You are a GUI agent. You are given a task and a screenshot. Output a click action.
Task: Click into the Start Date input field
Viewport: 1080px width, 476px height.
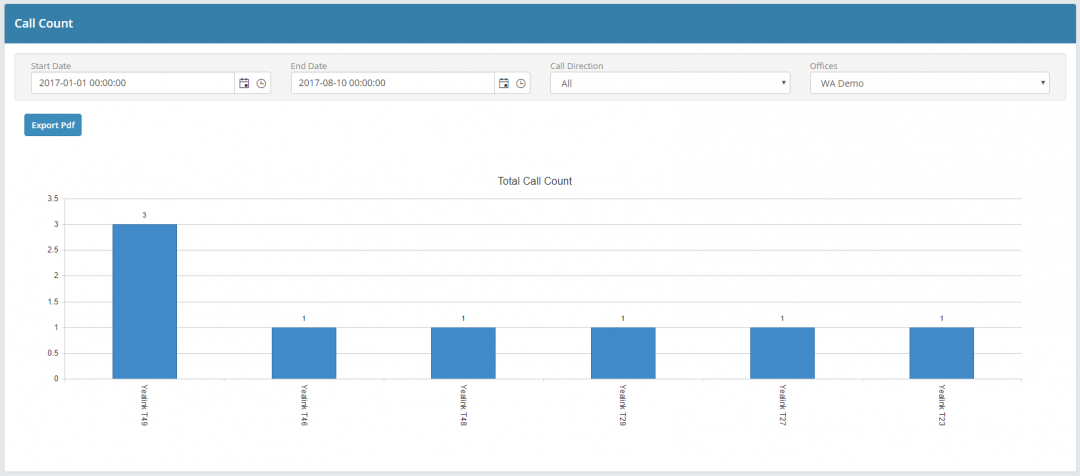click(x=132, y=83)
